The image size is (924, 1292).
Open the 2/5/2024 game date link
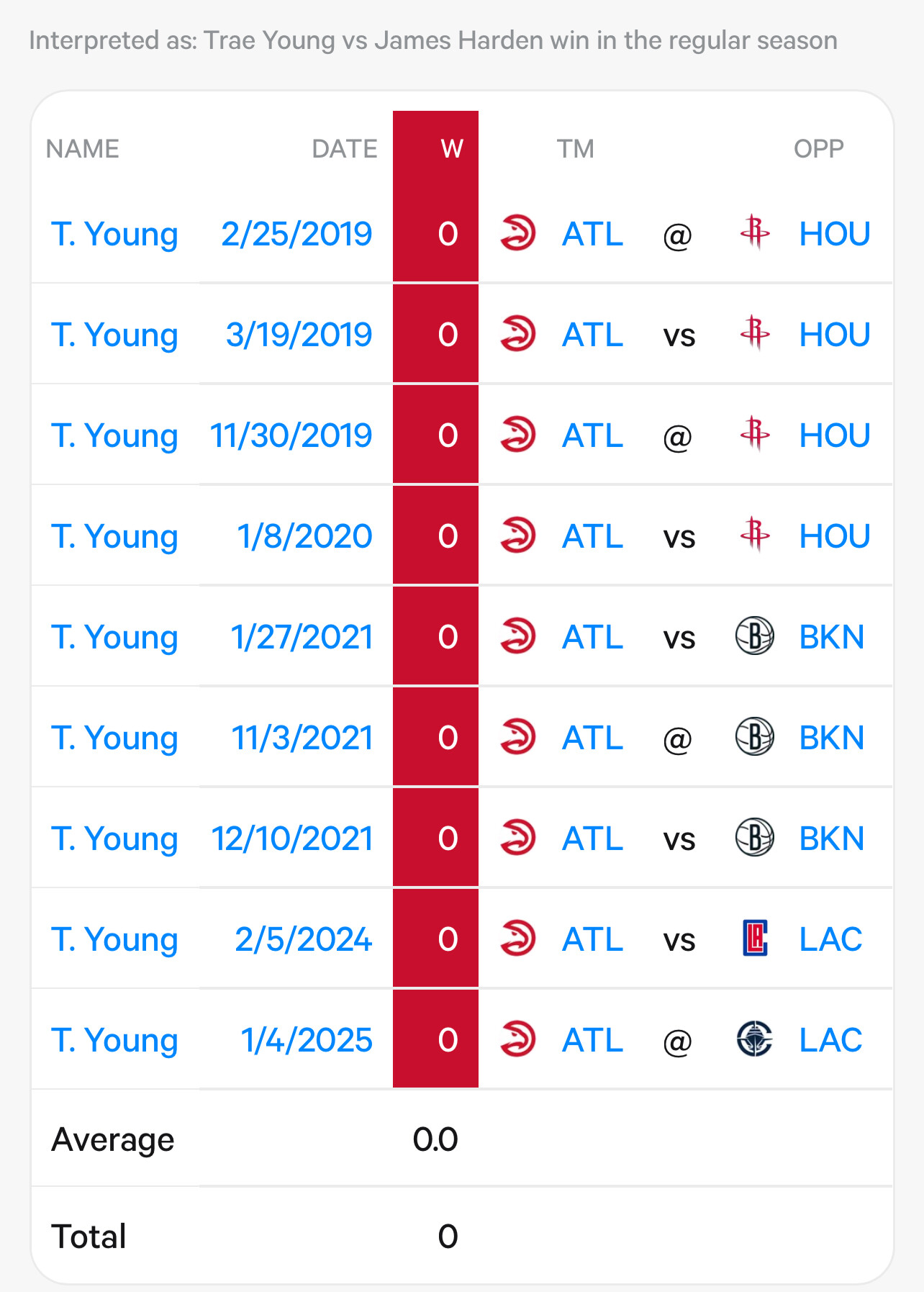[304, 939]
